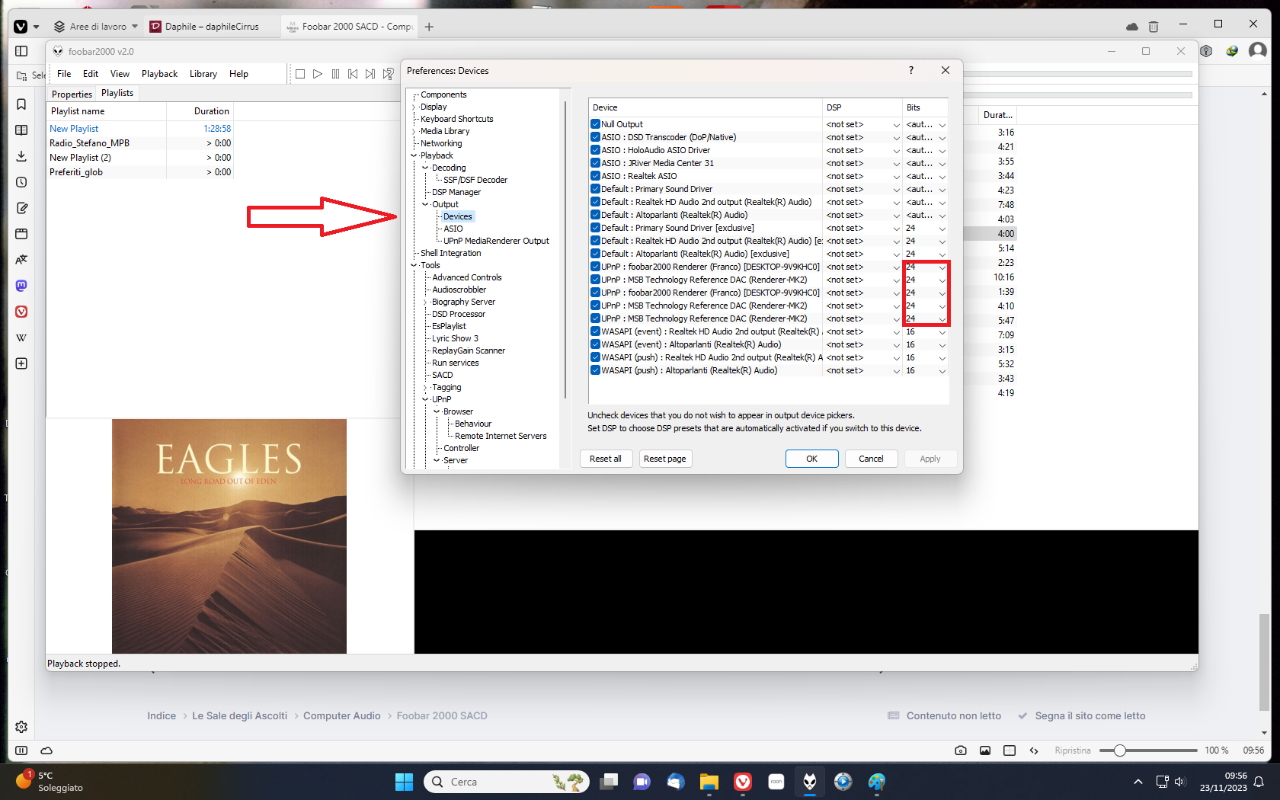Click OK in the Preferences dialog
This screenshot has width=1280, height=800.
pos(812,458)
